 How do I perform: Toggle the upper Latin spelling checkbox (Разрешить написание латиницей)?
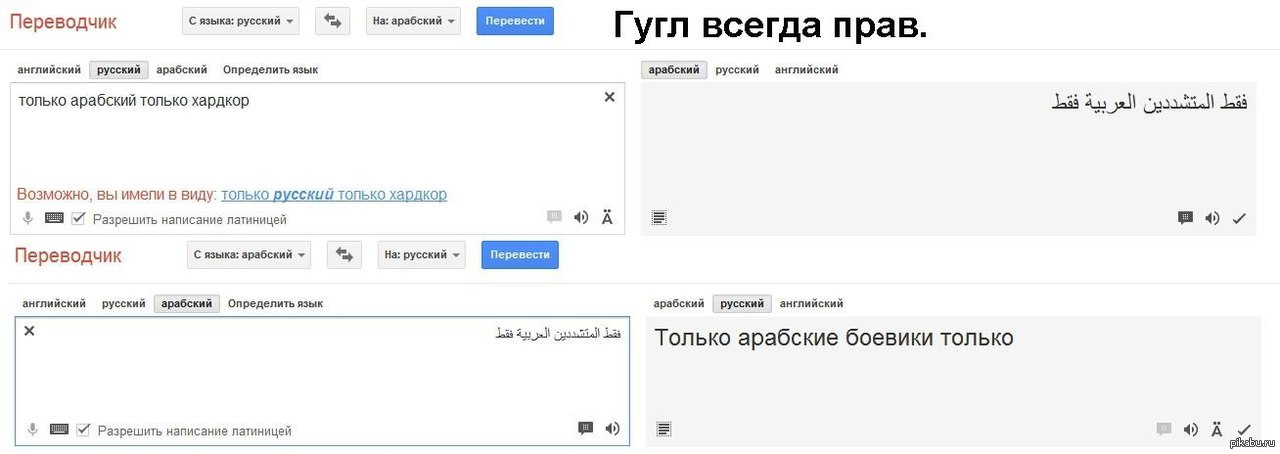pyautogui.click(x=79, y=218)
